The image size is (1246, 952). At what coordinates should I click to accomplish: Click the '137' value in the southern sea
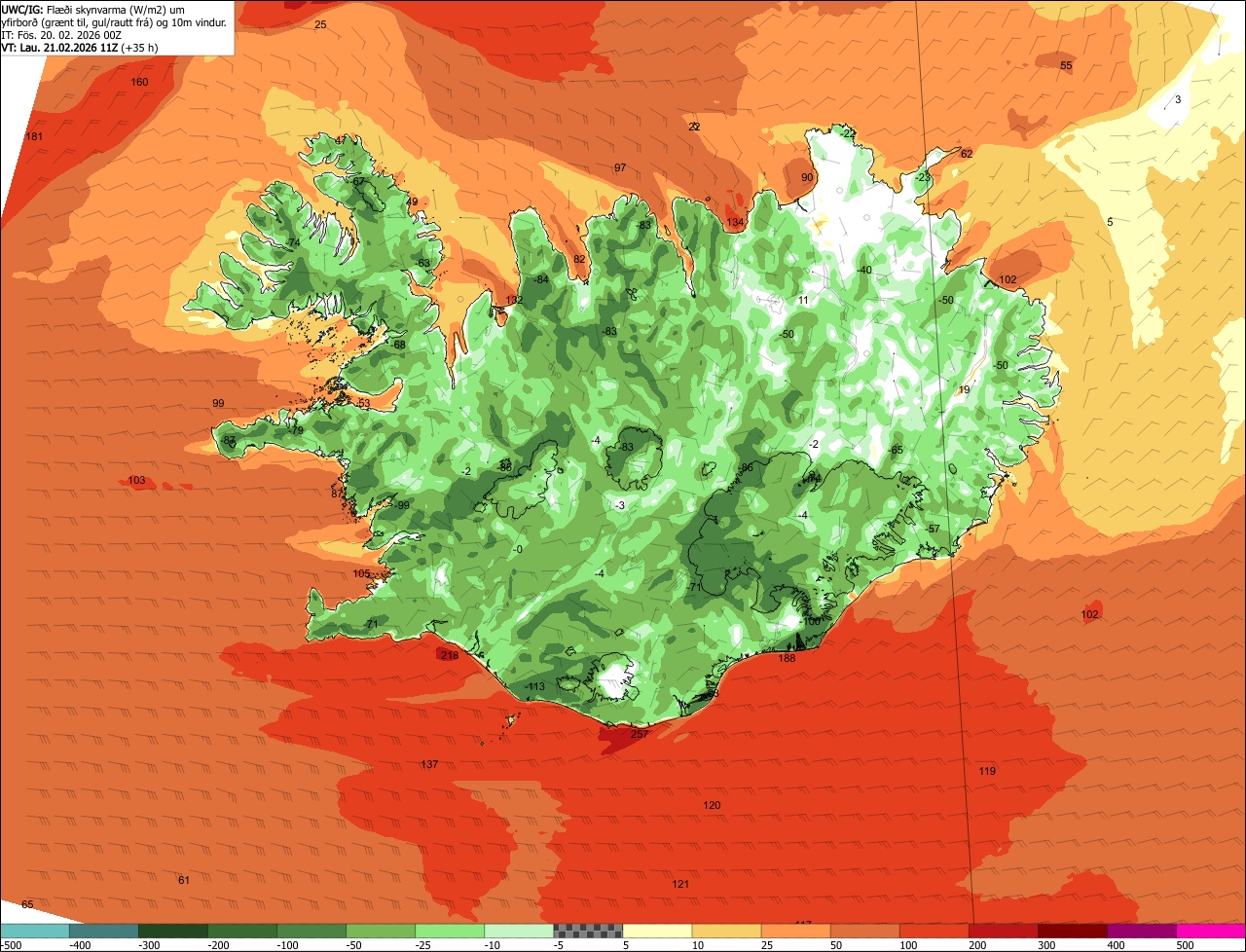pyautogui.click(x=429, y=764)
